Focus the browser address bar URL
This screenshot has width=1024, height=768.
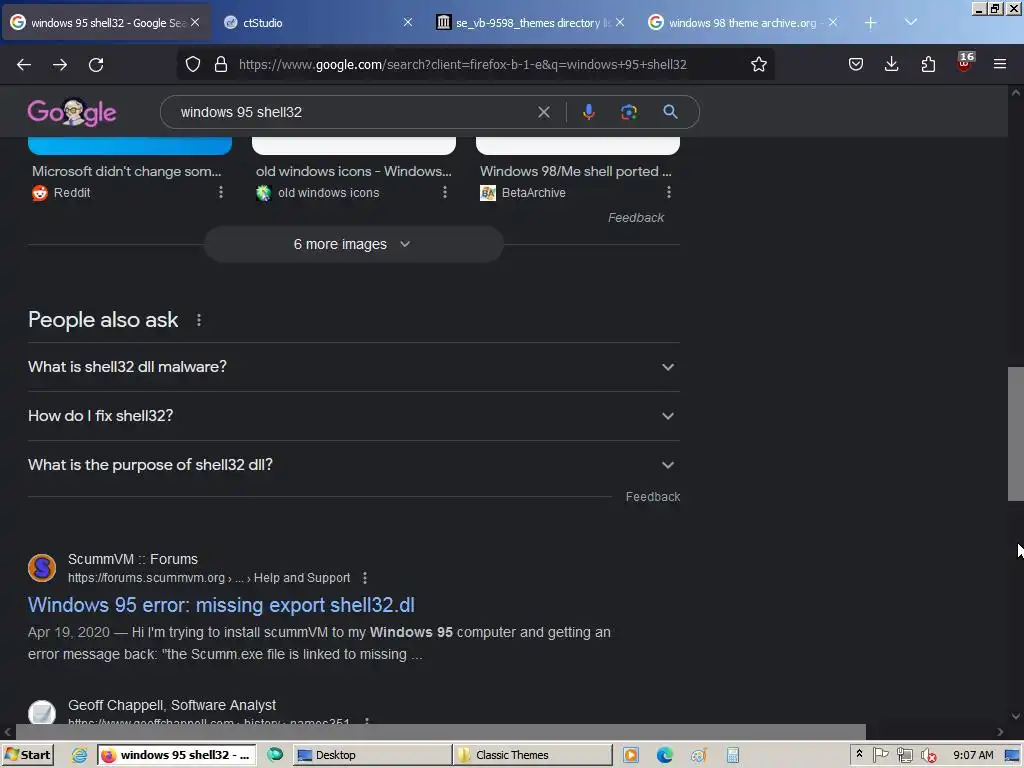[x=462, y=64]
